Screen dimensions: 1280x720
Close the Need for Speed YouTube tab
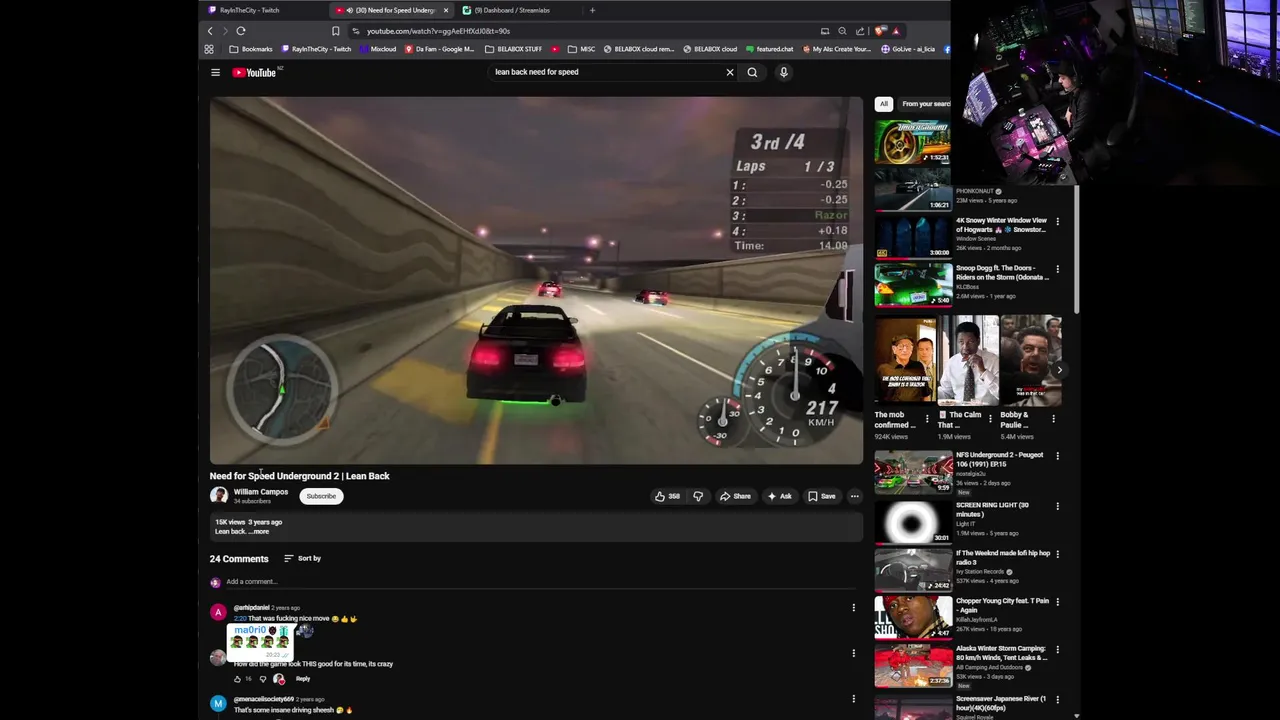[446, 10]
